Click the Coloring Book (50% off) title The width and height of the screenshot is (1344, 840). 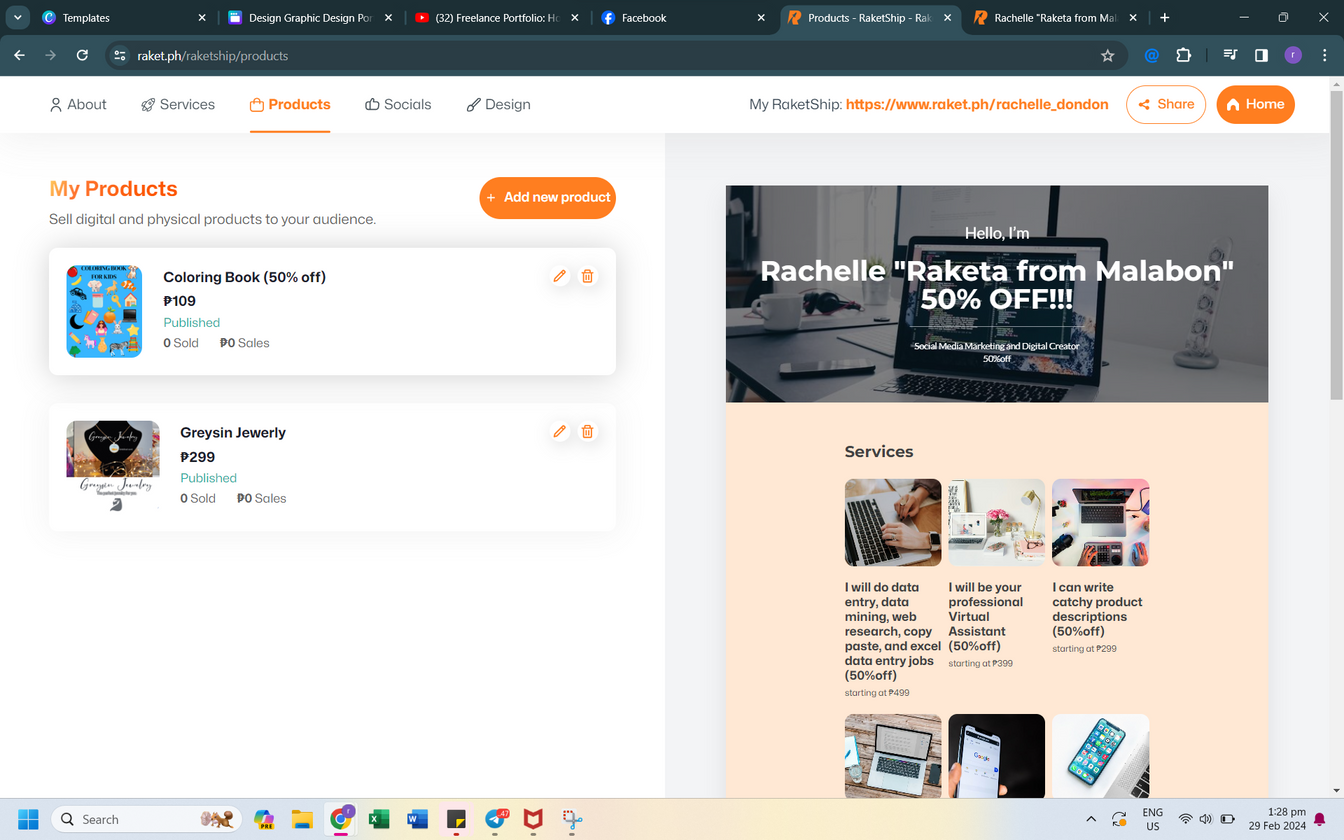(245, 277)
